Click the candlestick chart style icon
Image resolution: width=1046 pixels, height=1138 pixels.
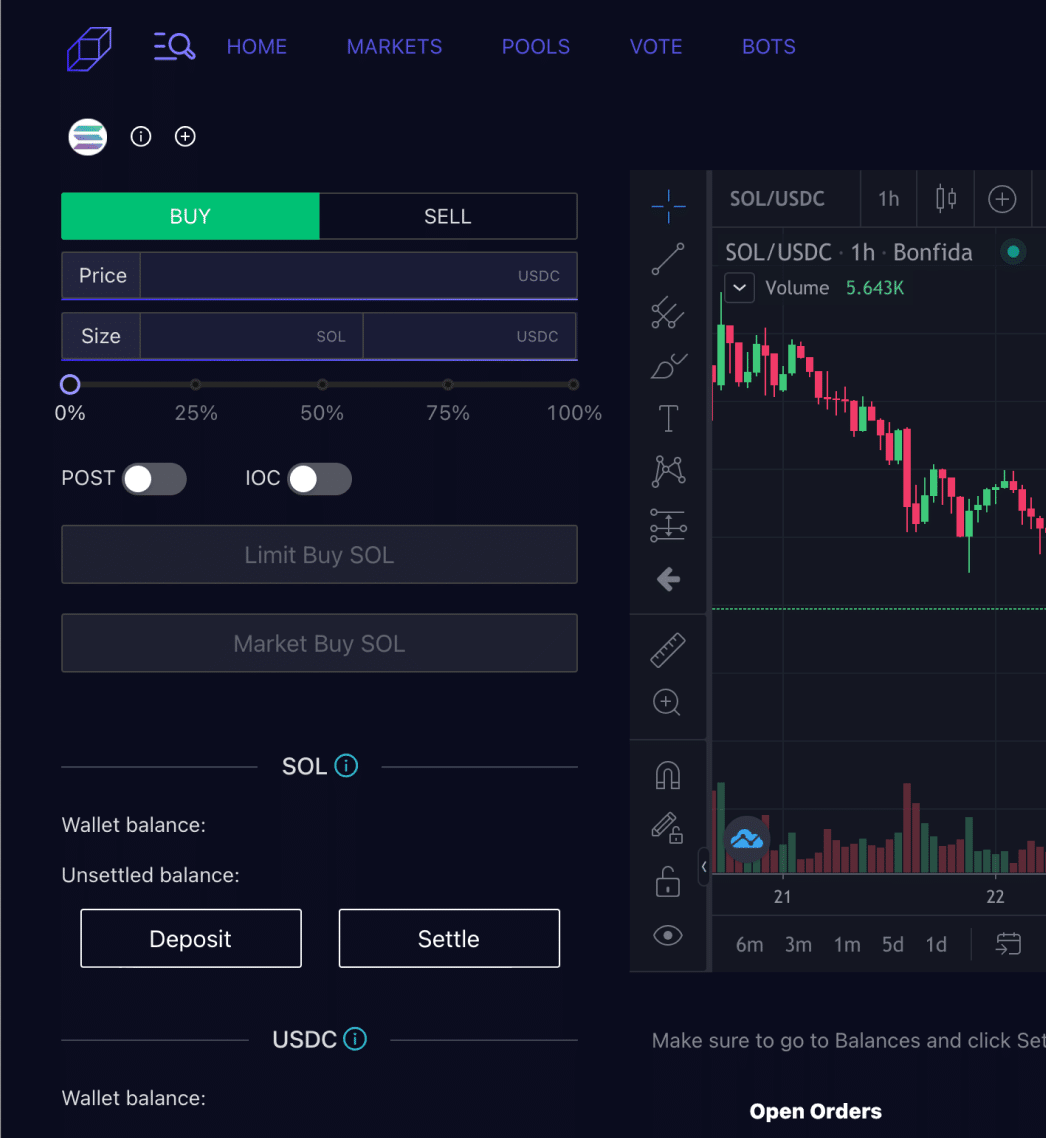(946, 199)
